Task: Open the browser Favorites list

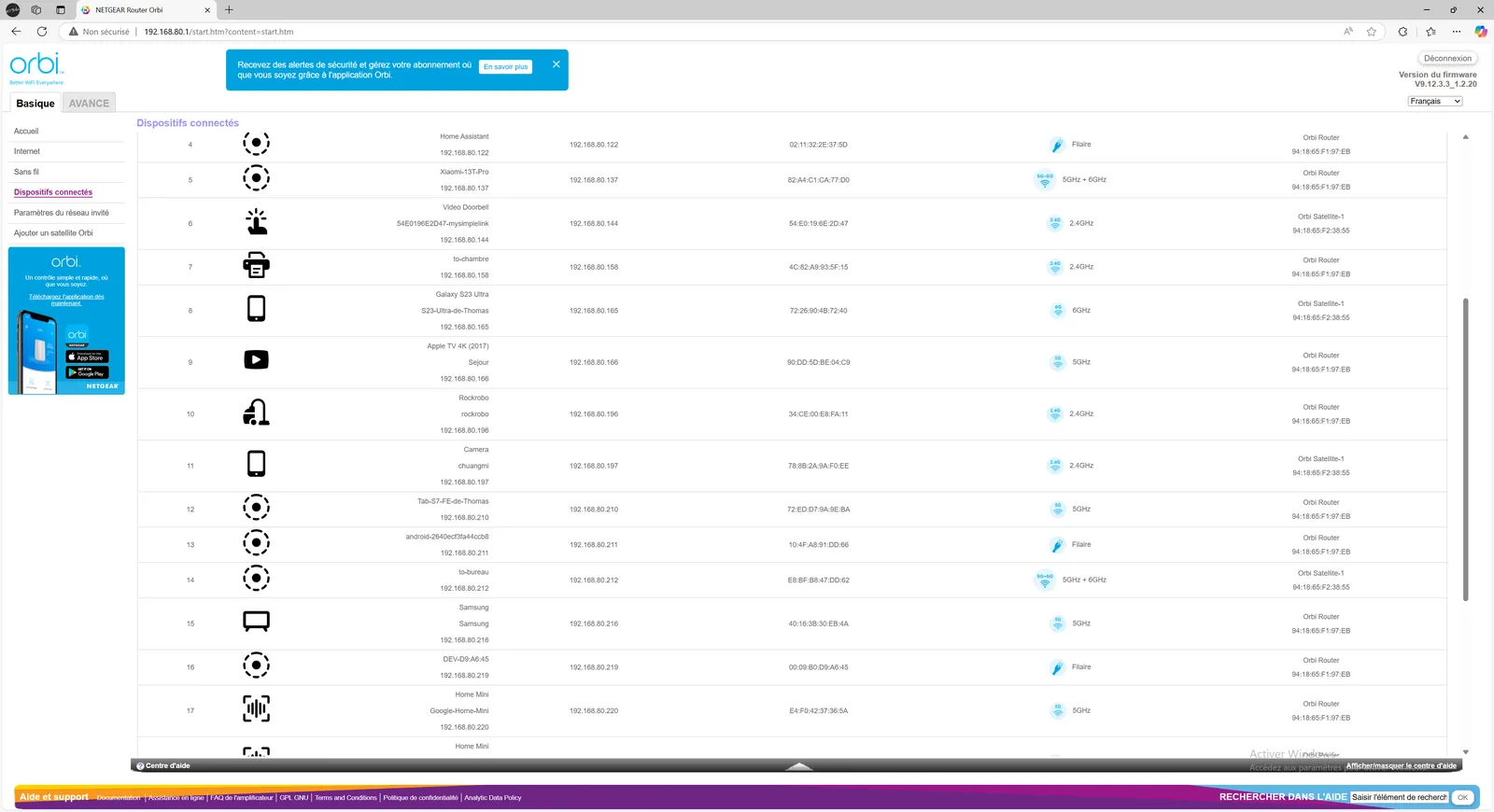Action: tap(1431, 32)
